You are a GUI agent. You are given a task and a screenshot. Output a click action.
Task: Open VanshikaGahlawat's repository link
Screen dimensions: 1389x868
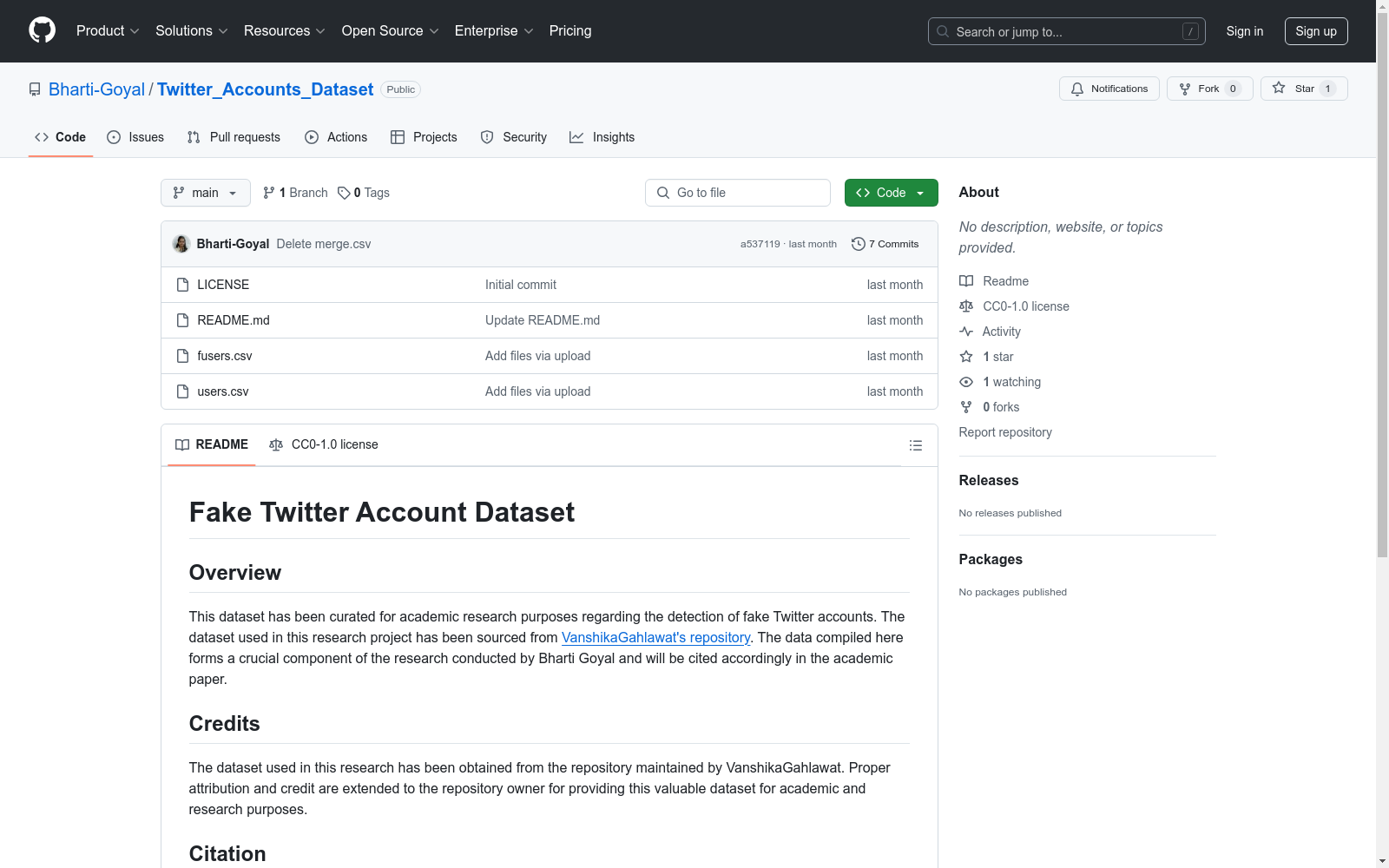tap(655, 637)
